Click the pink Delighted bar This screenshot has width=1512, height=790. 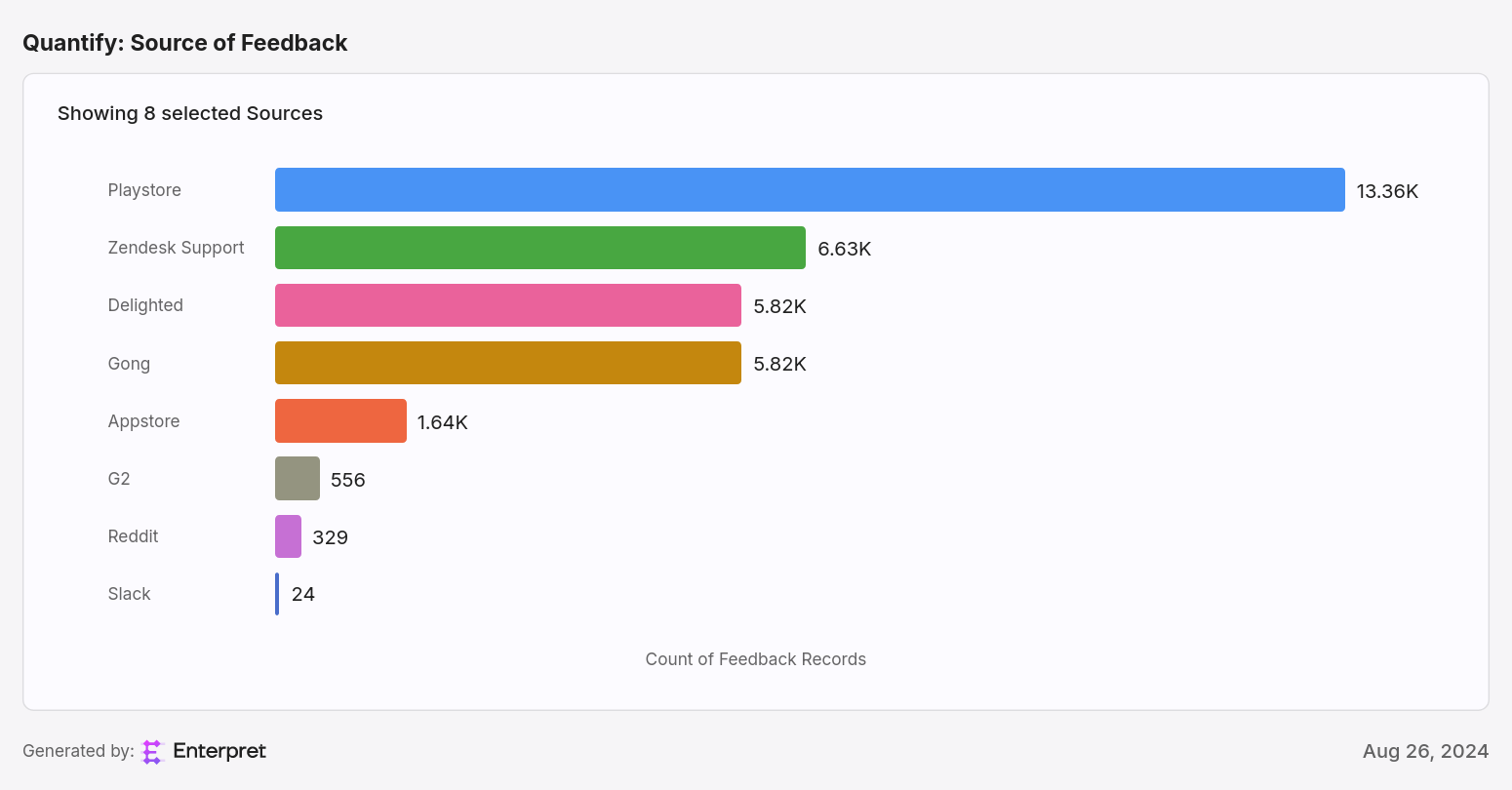coord(508,305)
